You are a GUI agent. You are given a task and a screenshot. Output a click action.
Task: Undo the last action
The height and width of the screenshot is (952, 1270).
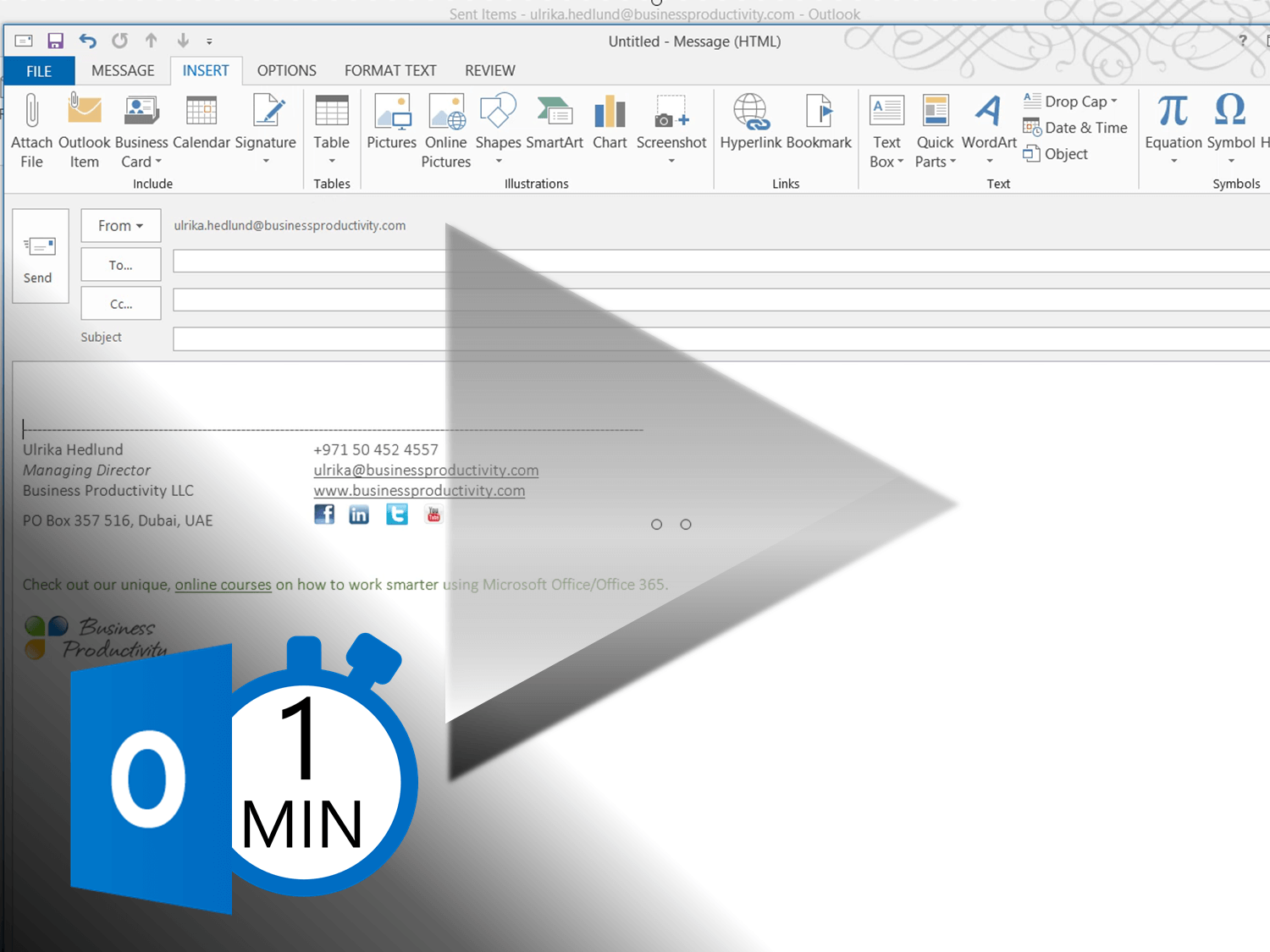pyautogui.click(x=87, y=41)
